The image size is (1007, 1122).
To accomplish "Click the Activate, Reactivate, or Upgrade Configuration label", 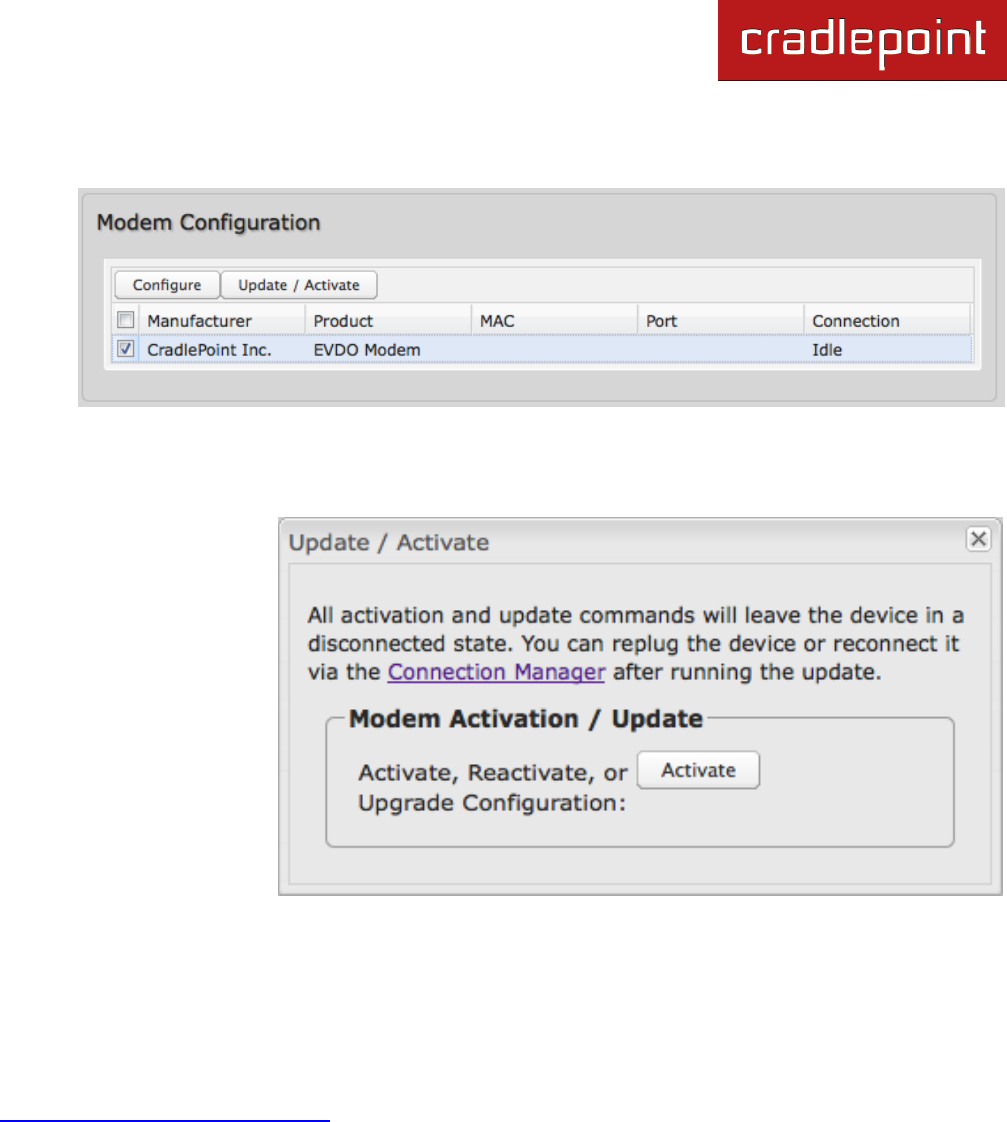I will point(492,788).
